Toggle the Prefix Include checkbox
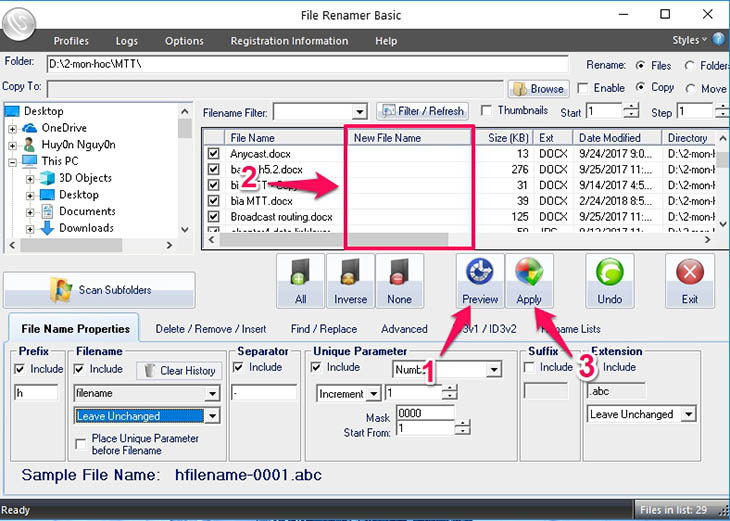Viewport: 730px width, 521px height. pos(20,369)
